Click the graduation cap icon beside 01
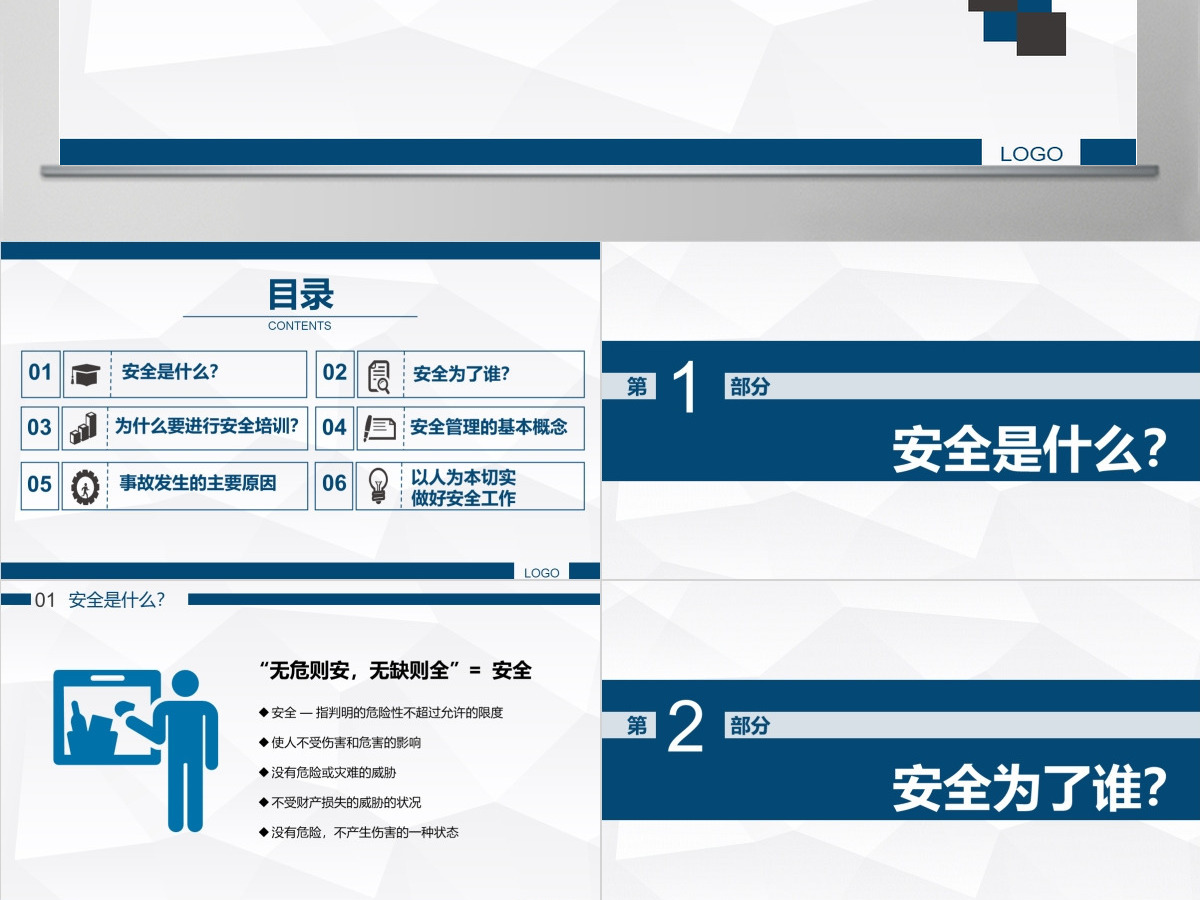Screen dimensions: 1200x900 85,375
